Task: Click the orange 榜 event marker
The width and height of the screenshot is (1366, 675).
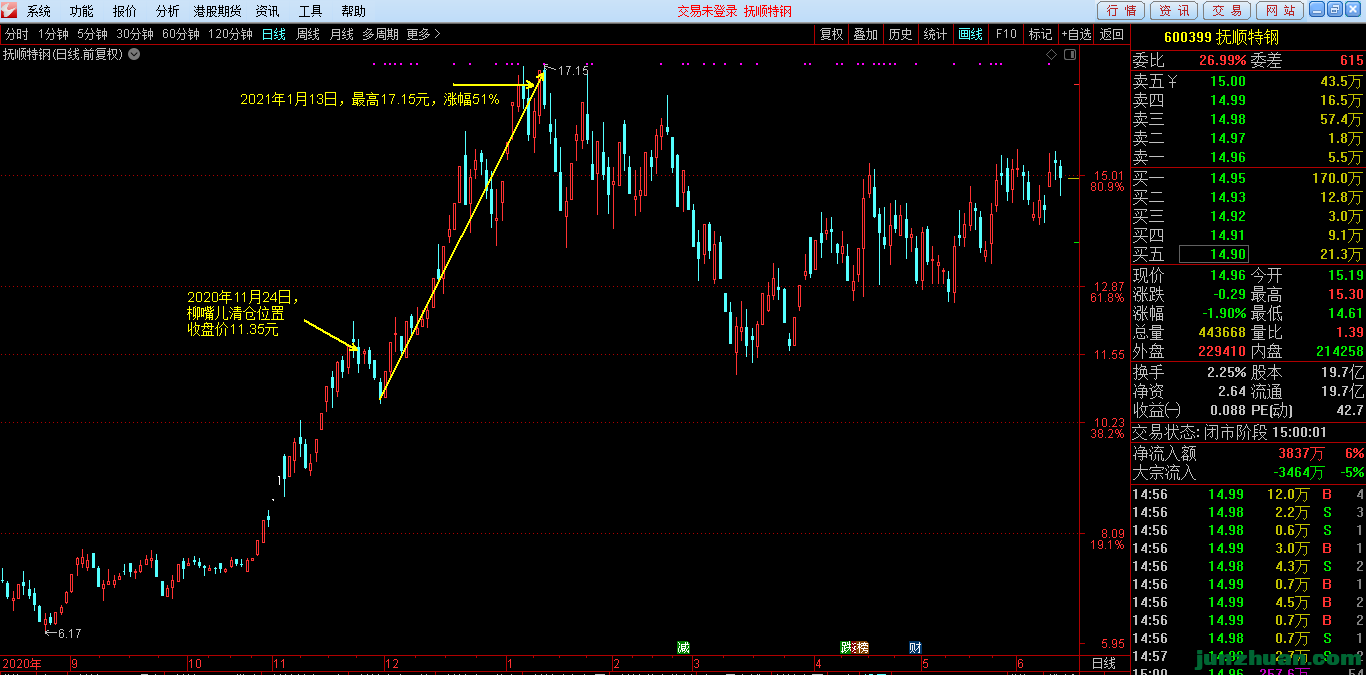Action: point(861,647)
